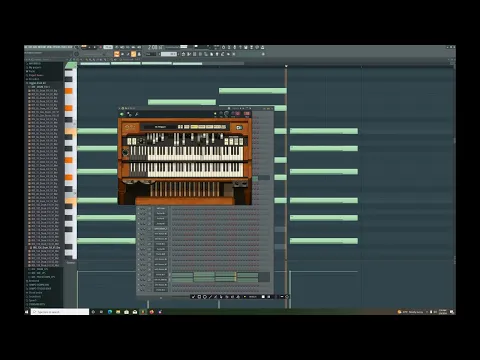Click the wrench settings icon in the plugin wrapper
480x360 pixels.
coord(137,114)
